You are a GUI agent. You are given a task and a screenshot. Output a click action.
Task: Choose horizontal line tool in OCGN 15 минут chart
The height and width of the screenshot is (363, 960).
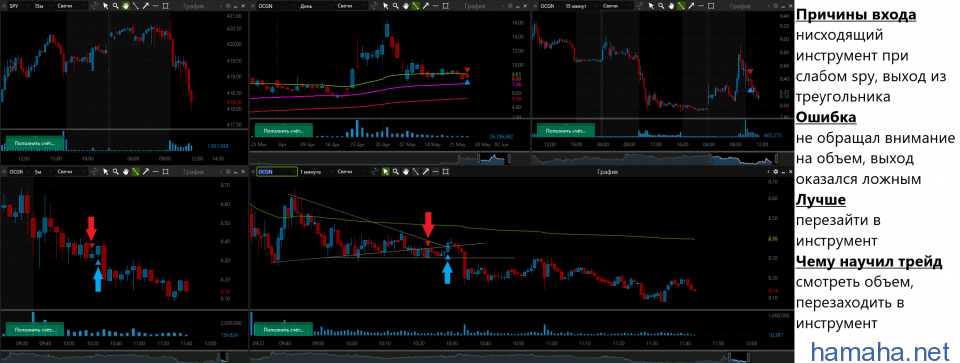click(701, 6)
